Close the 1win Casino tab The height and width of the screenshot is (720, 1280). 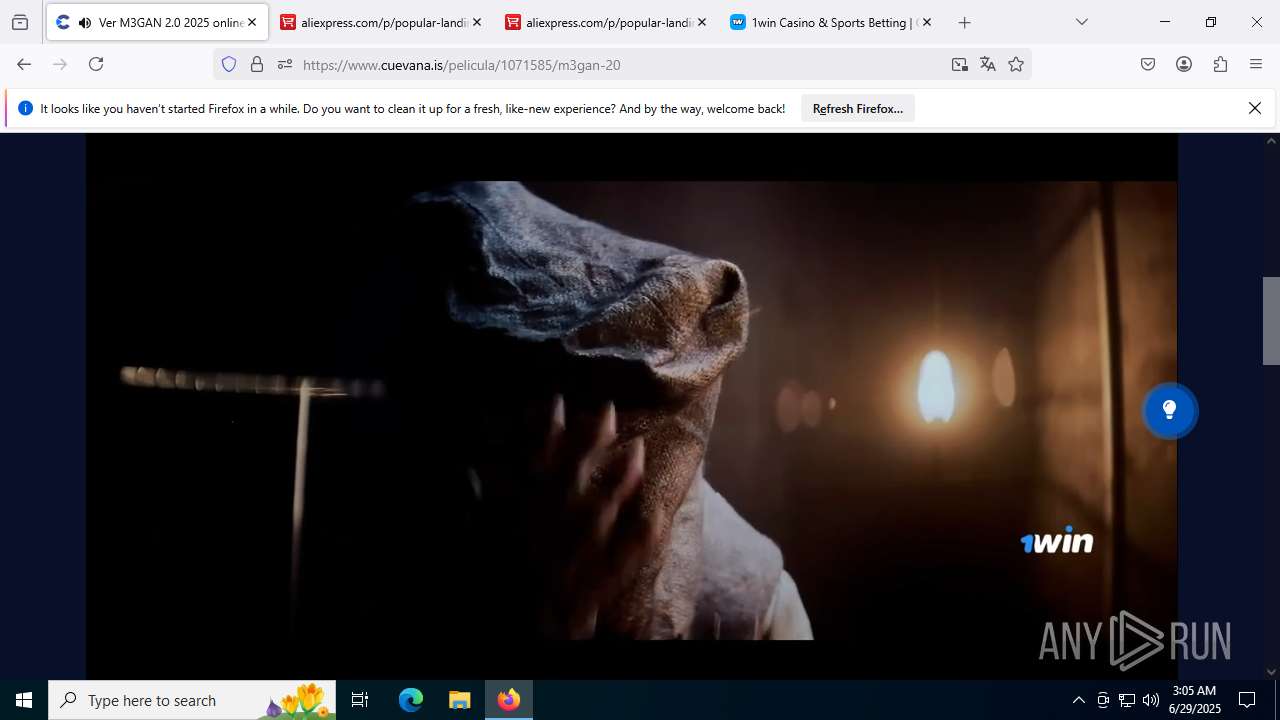coord(927,22)
